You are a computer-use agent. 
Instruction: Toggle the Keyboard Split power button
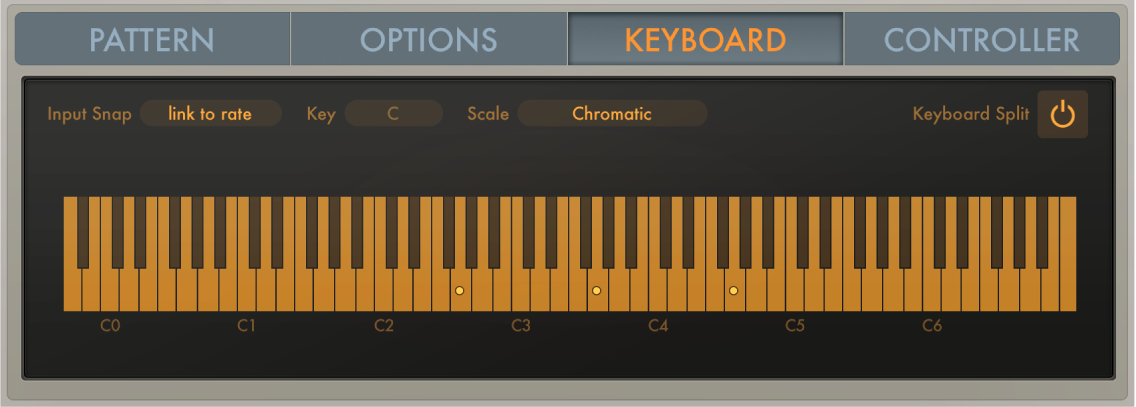(1062, 114)
